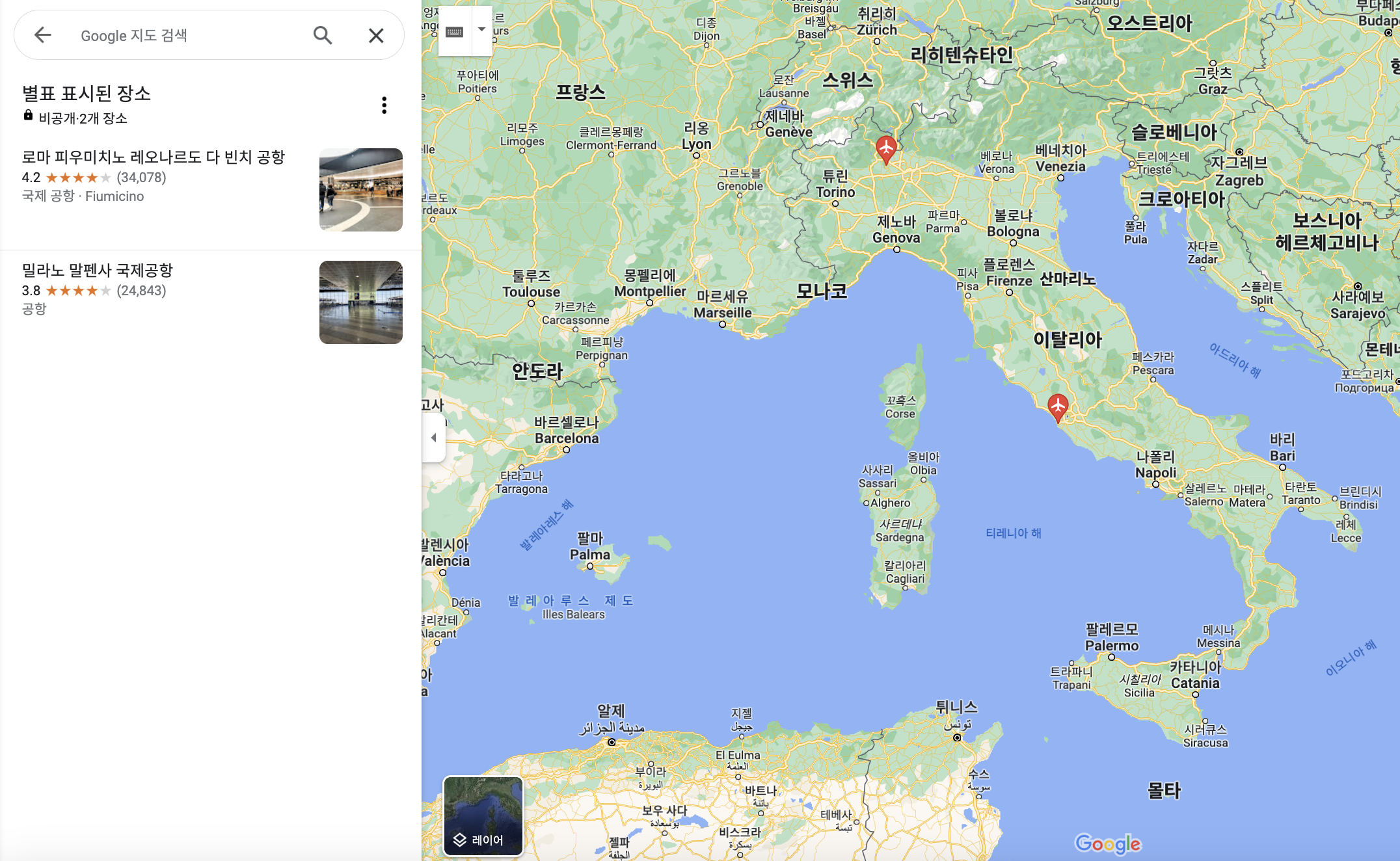The height and width of the screenshot is (861, 1400).
Task: Toggle the satellite layer thumbnail
Action: pos(483,815)
